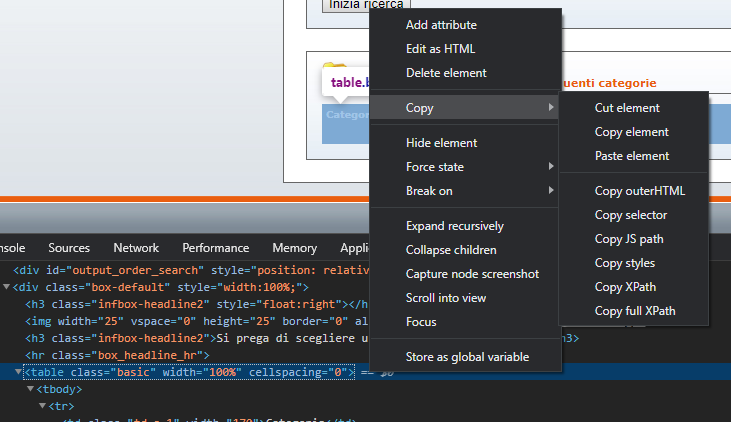The image size is (731, 422).
Task: Select Copy outerHTML option
Action: [x=634, y=191]
